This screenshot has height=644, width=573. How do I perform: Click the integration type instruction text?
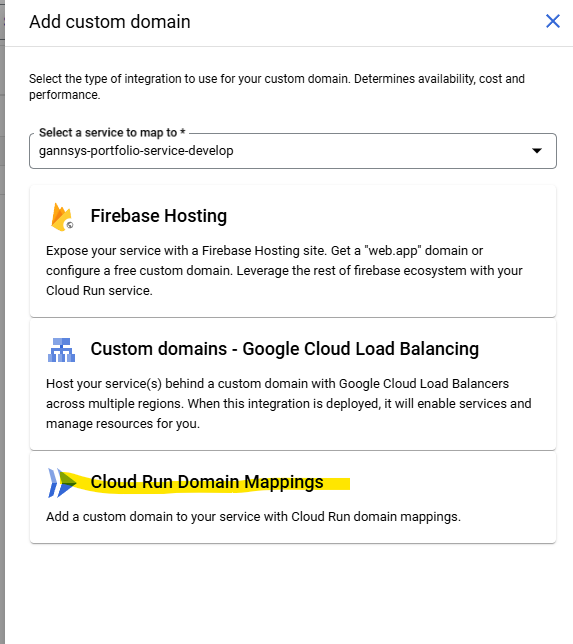click(277, 87)
